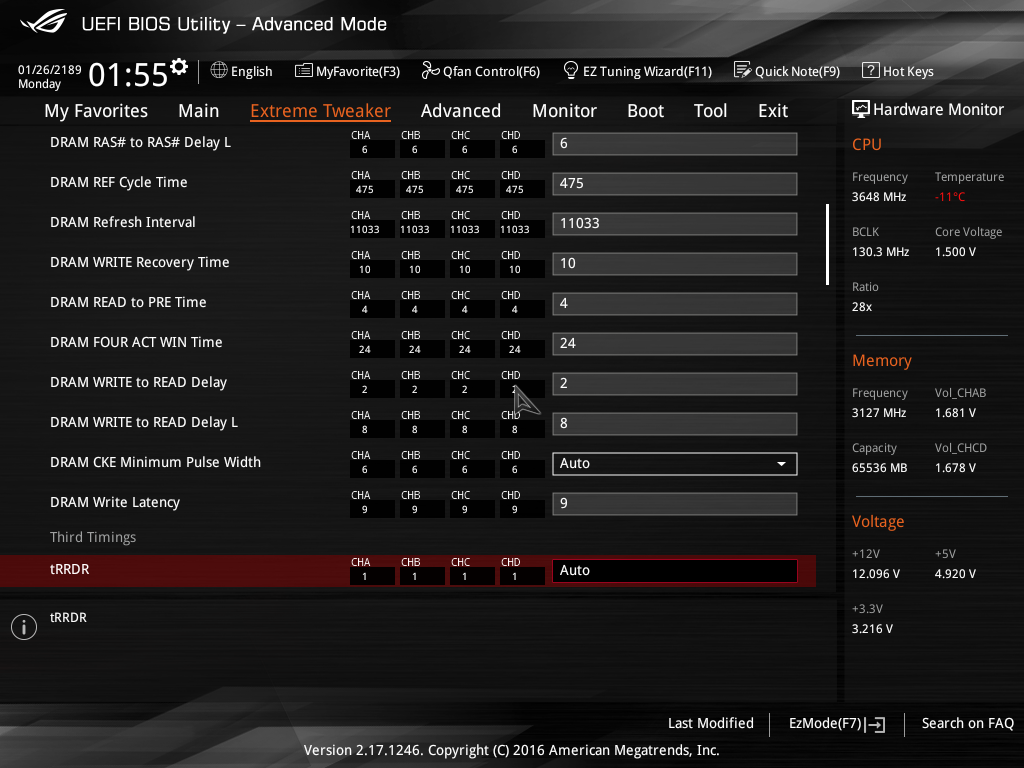Click the settings gear icon beside the clock
The height and width of the screenshot is (768, 1024).
coord(179,67)
